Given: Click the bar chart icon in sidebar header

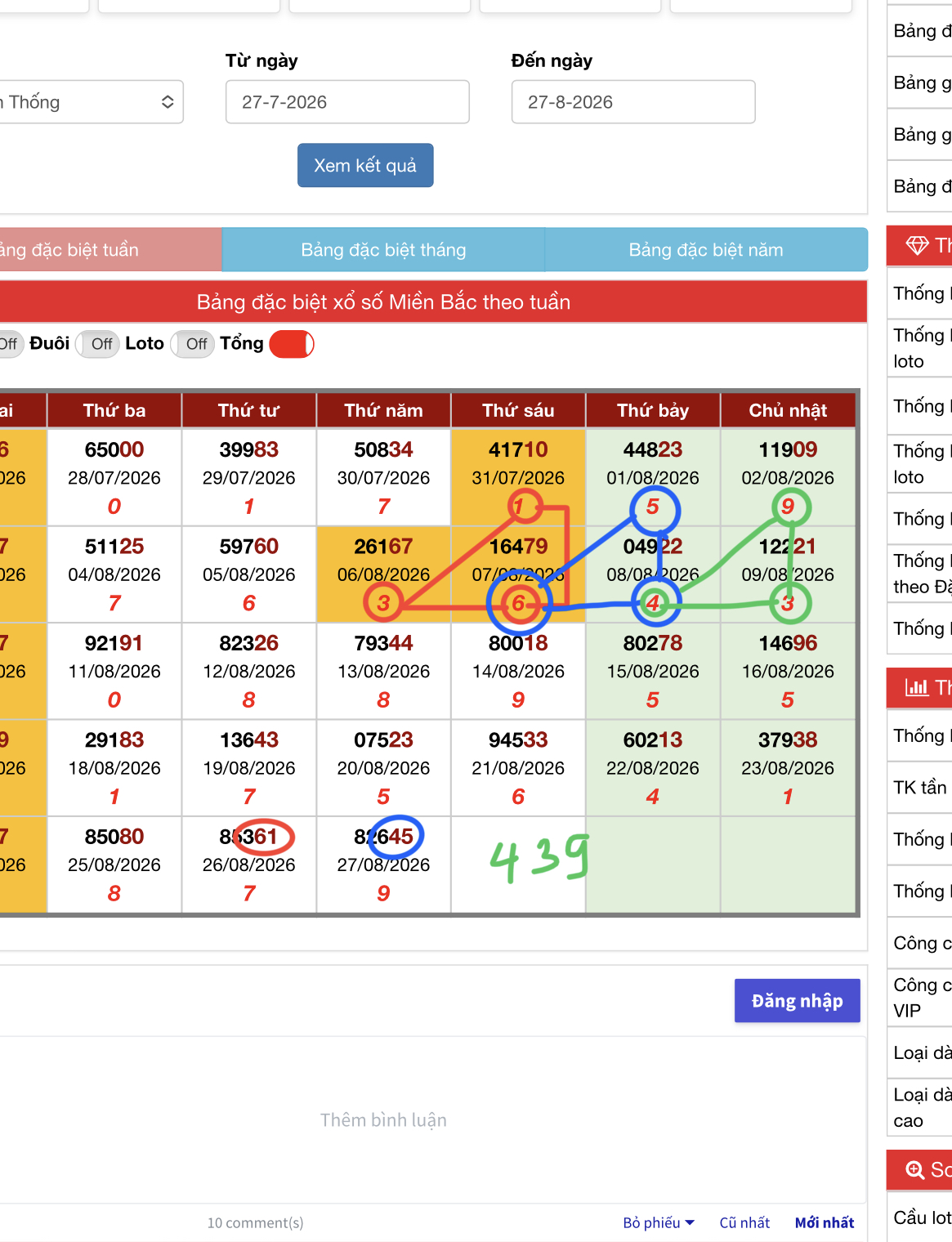Looking at the screenshot, I should (x=917, y=687).
